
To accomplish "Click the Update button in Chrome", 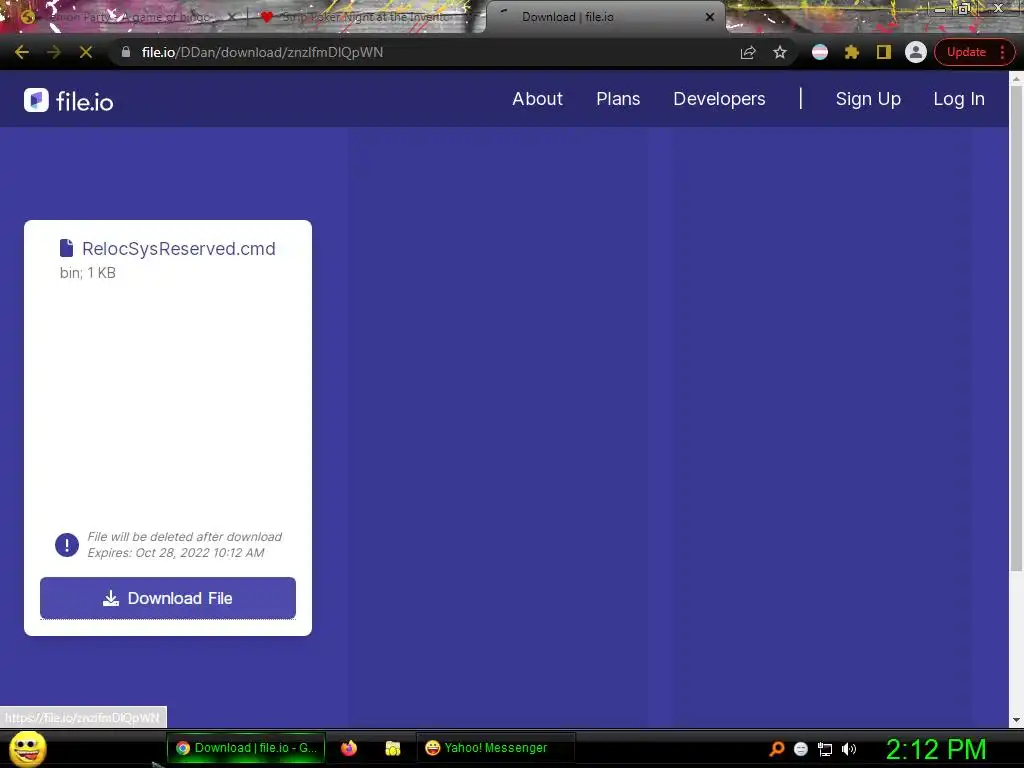I will coord(966,52).
